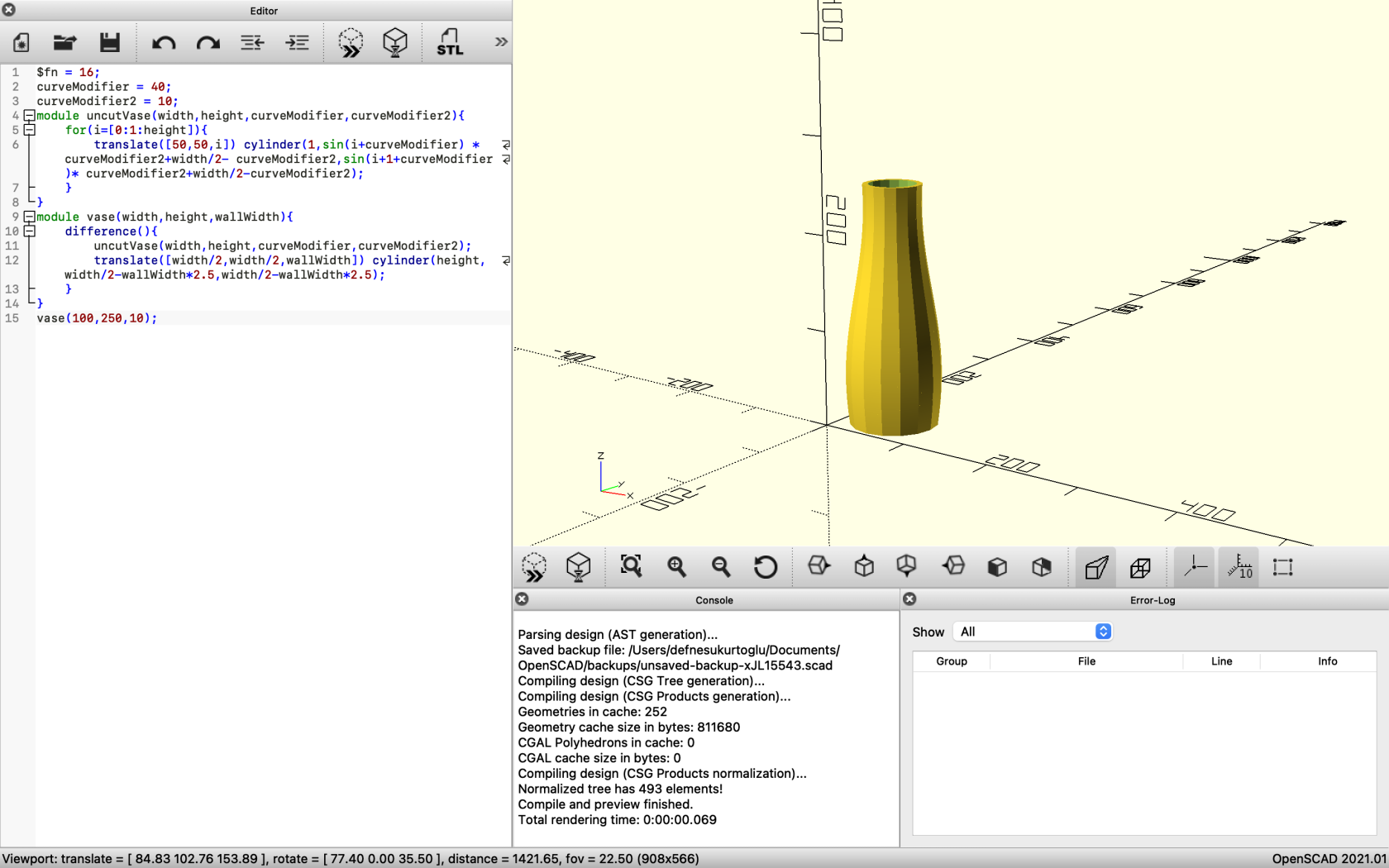
Task: Zoom in on the 3D view
Action: pyautogui.click(x=677, y=566)
